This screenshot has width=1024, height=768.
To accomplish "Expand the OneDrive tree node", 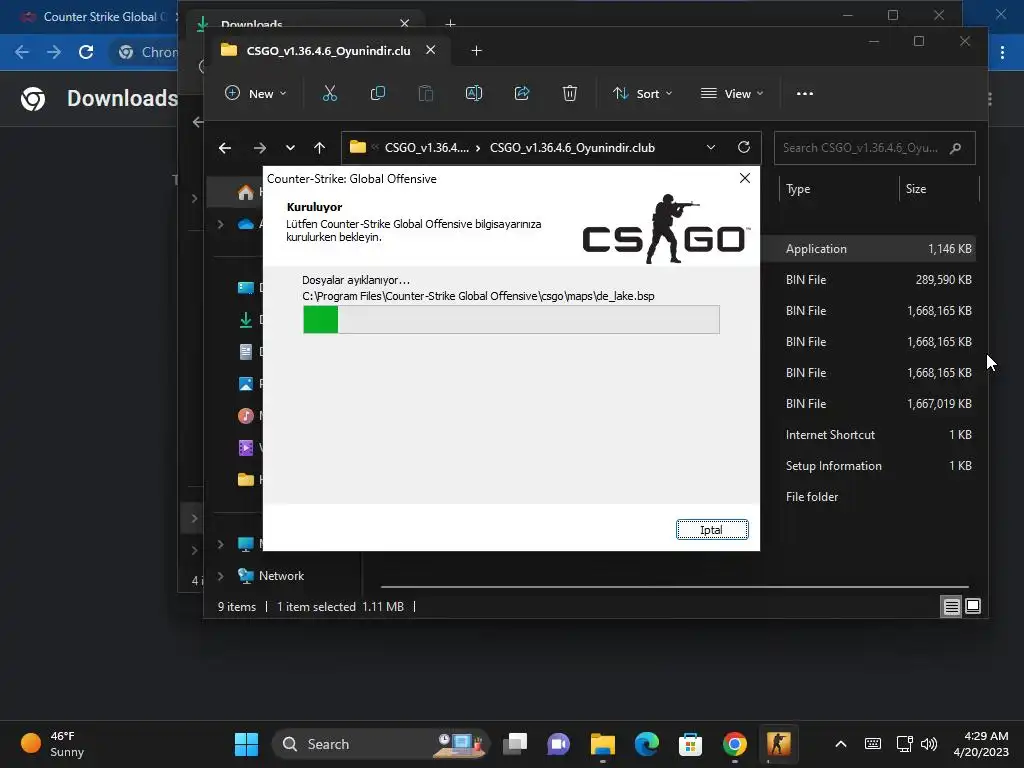I will click(x=221, y=224).
